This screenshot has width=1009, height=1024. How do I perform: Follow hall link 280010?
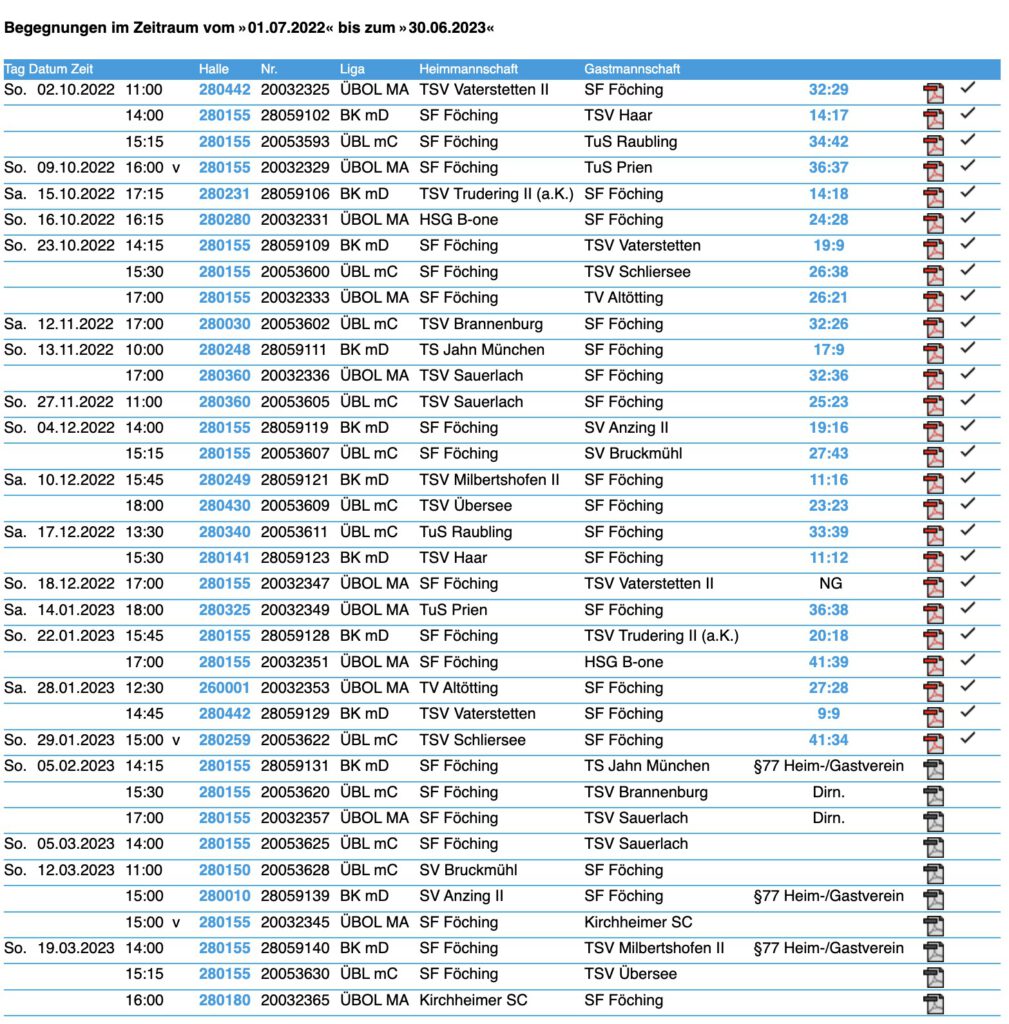(x=224, y=896)
